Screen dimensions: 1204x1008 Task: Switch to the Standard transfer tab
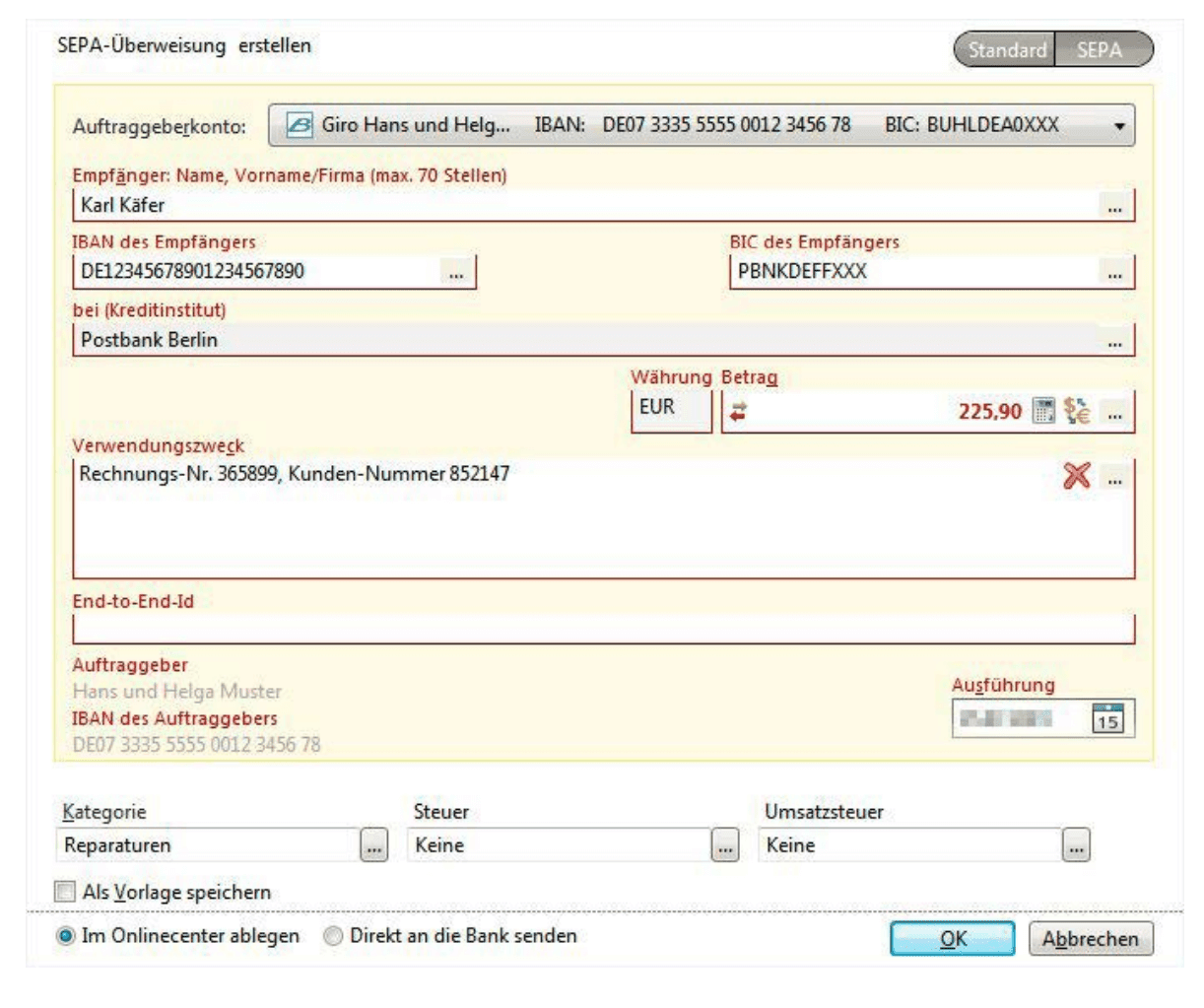pos(1006,50)
